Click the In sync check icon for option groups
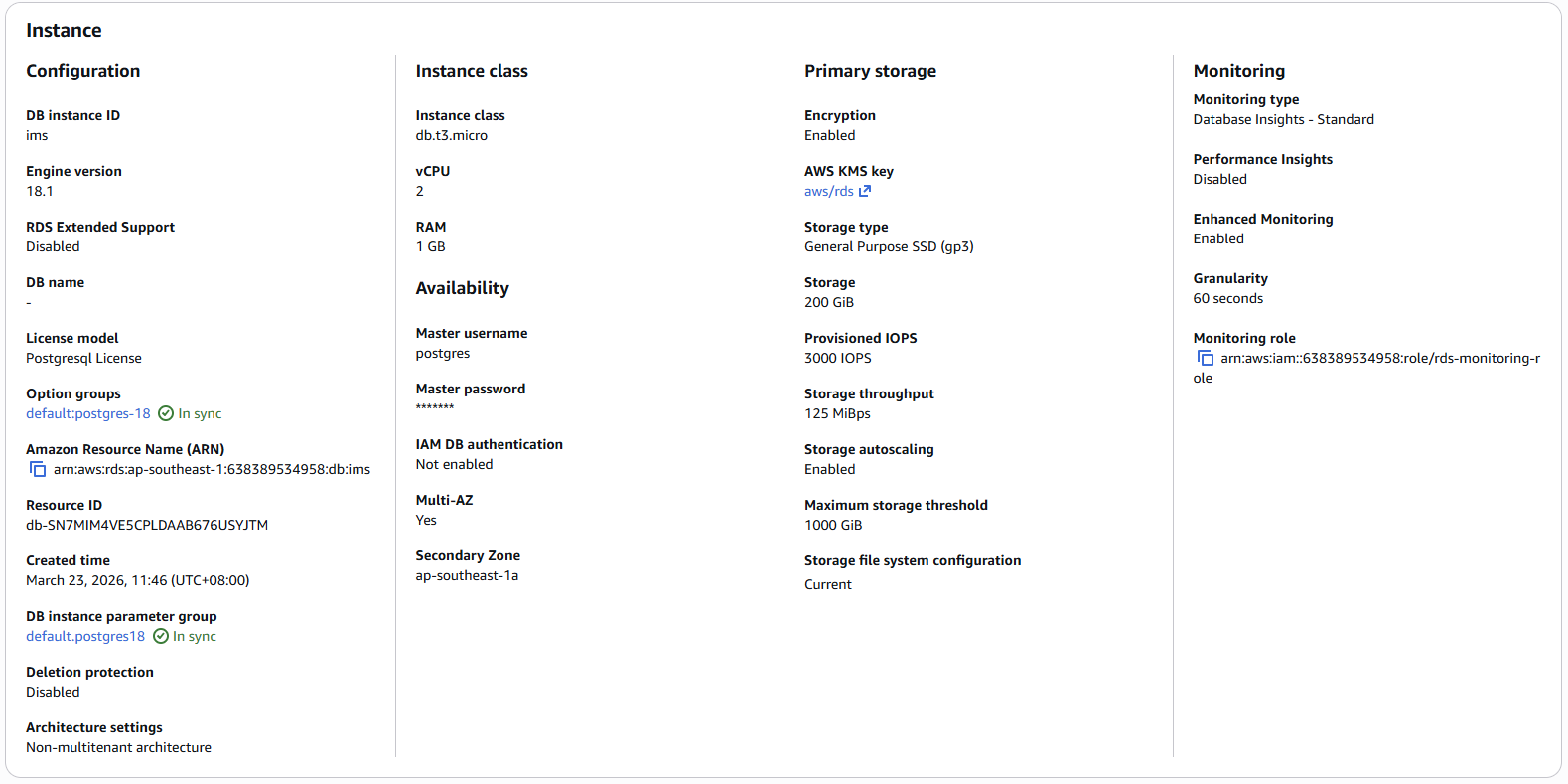Screen dimensions: 1568x784 [165, 413]
